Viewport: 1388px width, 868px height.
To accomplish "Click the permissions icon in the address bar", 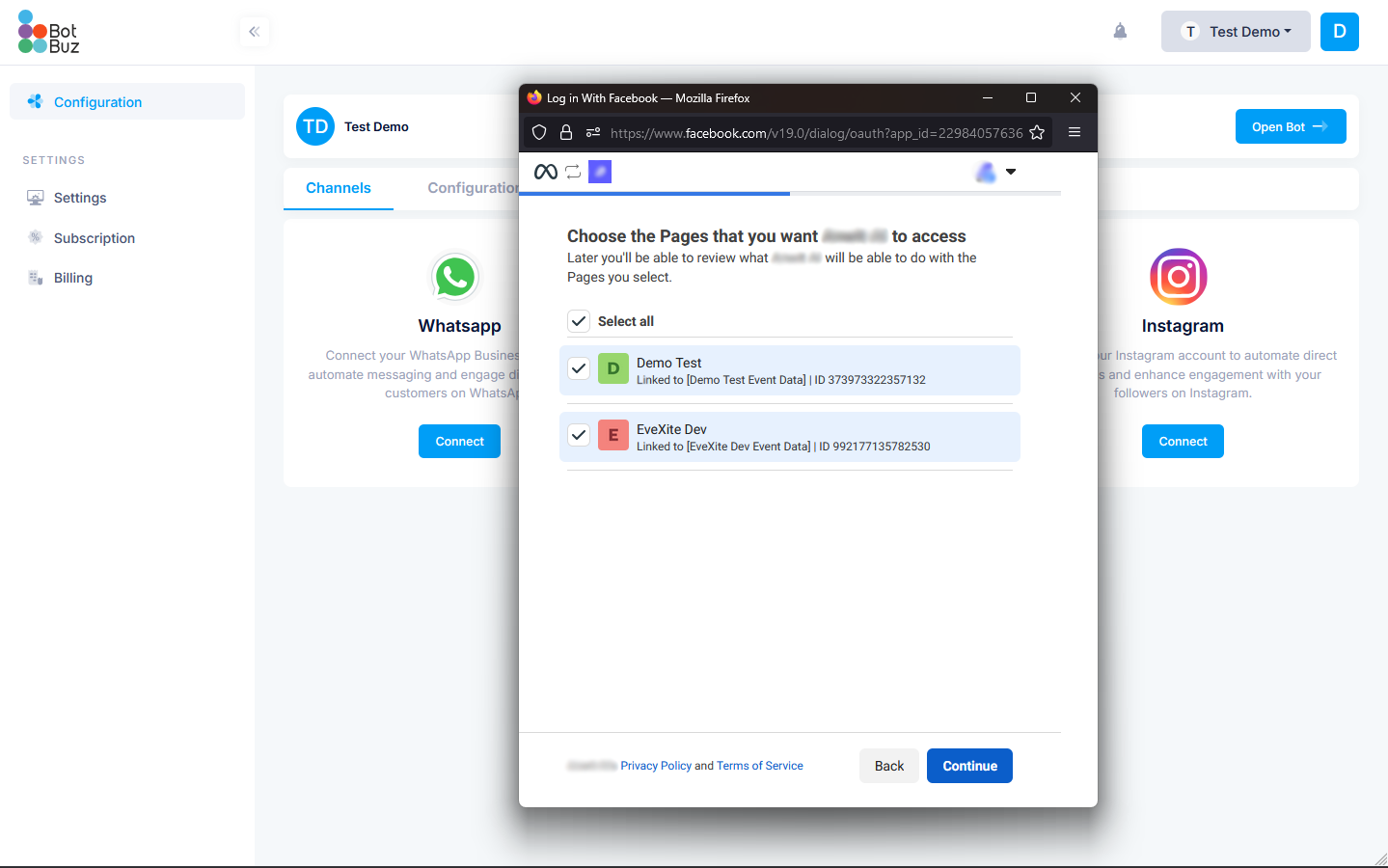I will 593,133.
